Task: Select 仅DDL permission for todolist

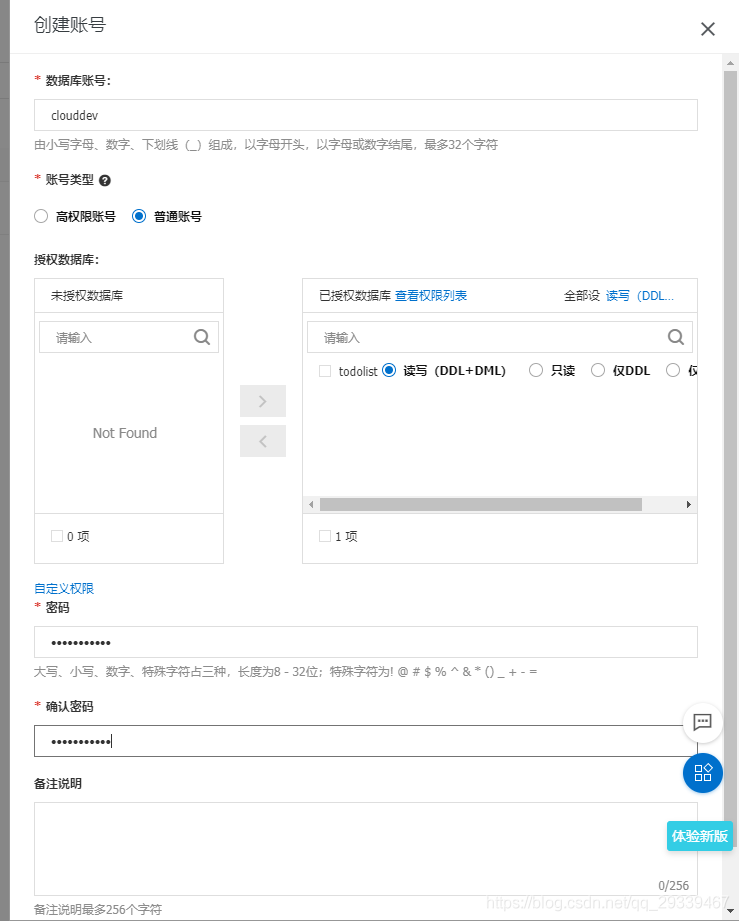Action: (x=598, y=370)
